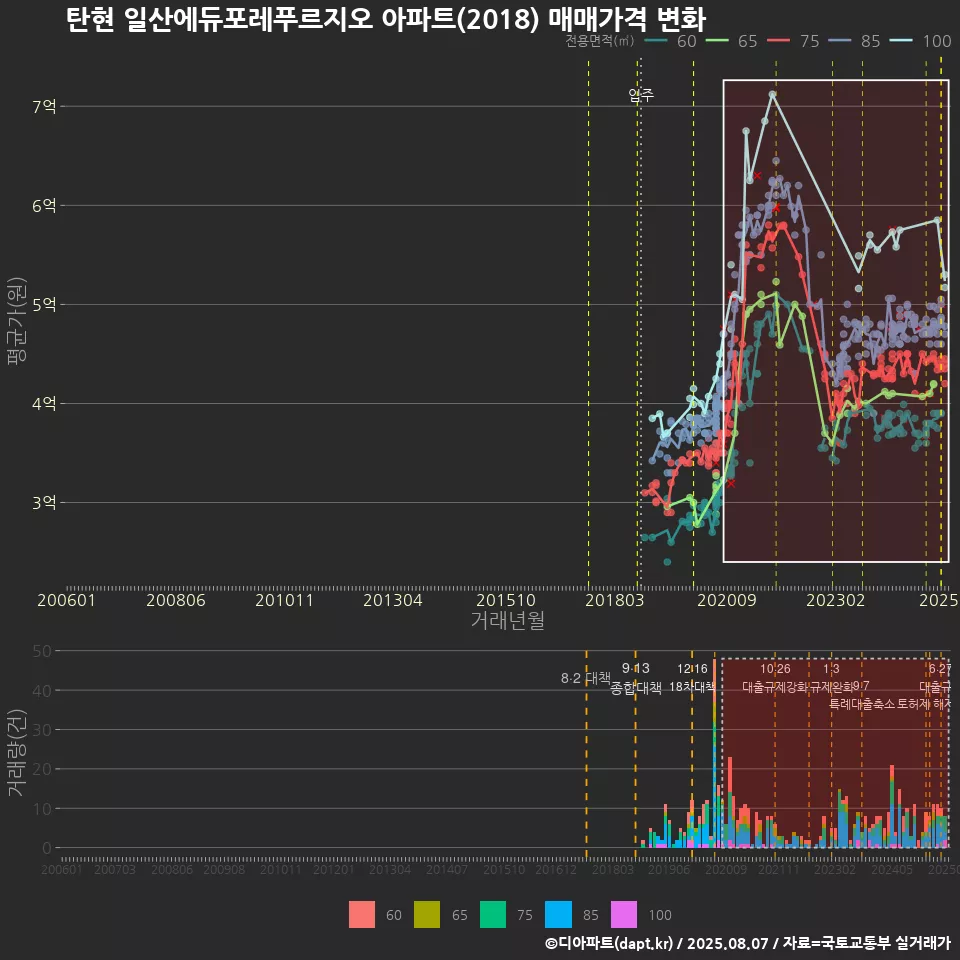Click the 200703 volume chart x-axis label
960x960 pixels.
[114, 869]
